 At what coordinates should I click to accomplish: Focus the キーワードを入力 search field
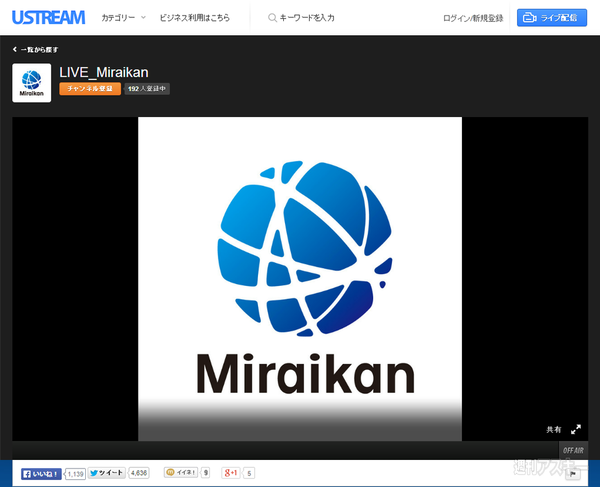[x=307, y=18]
